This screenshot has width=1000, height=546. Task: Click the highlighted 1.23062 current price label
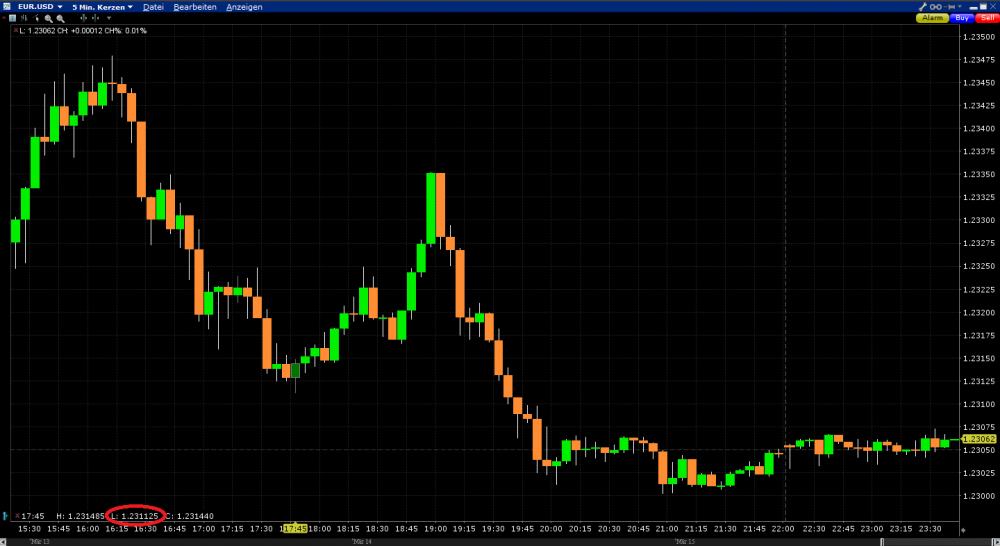point(978,439)
